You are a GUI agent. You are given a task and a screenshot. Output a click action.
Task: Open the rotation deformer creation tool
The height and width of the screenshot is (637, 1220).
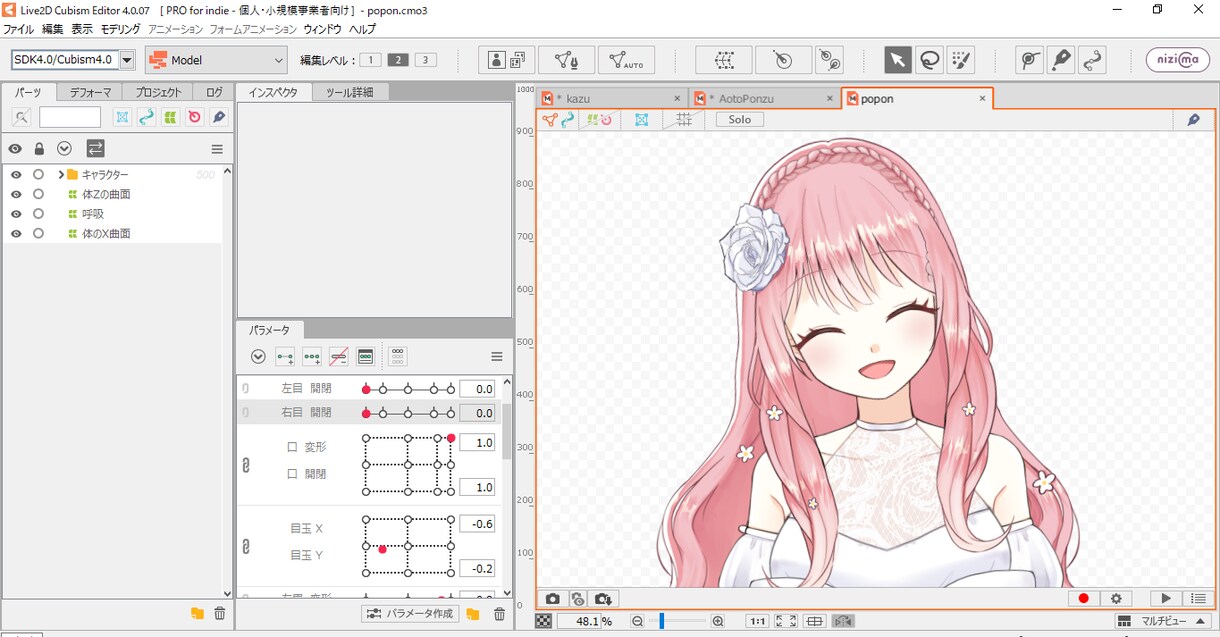pyautogui.click(x=828, y=60)
